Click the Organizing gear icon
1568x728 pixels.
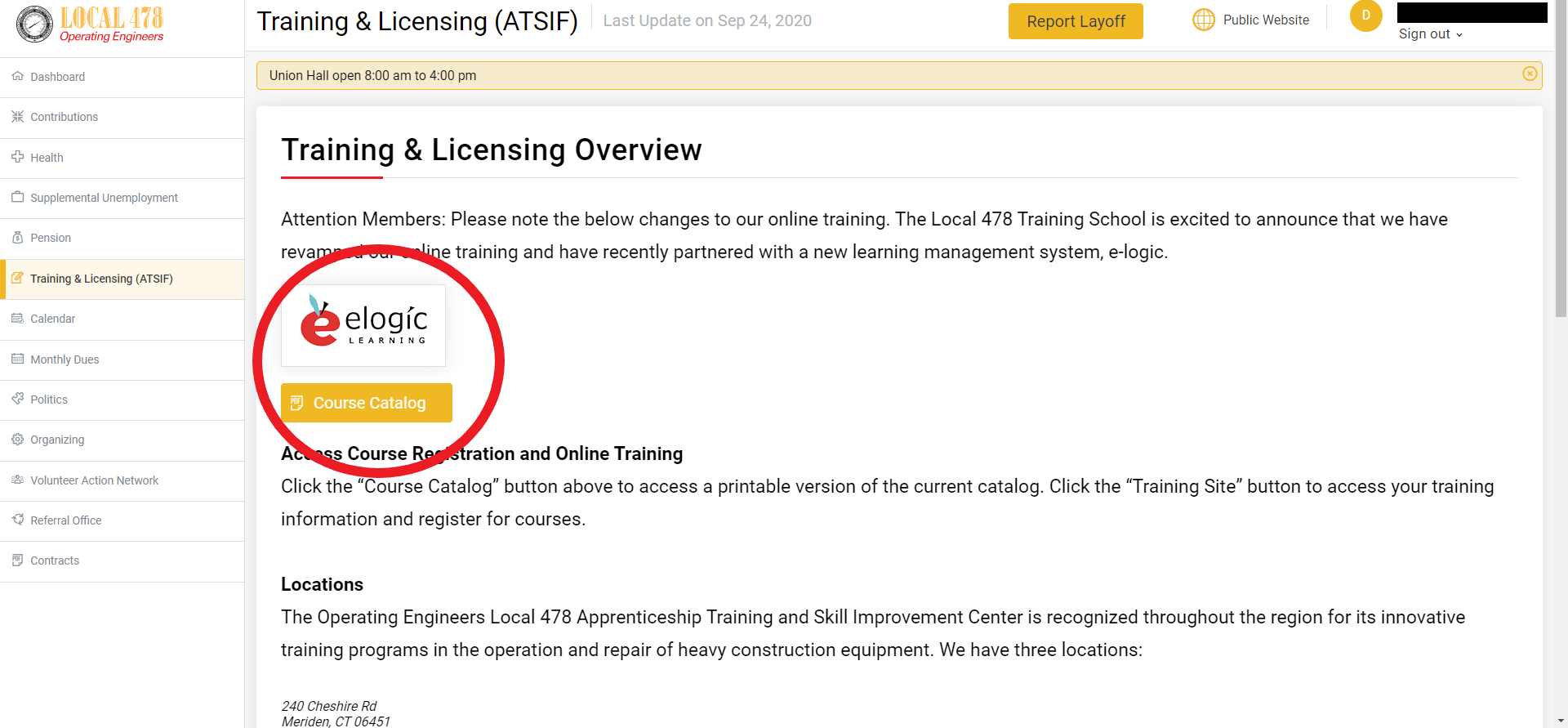point(17,440)
